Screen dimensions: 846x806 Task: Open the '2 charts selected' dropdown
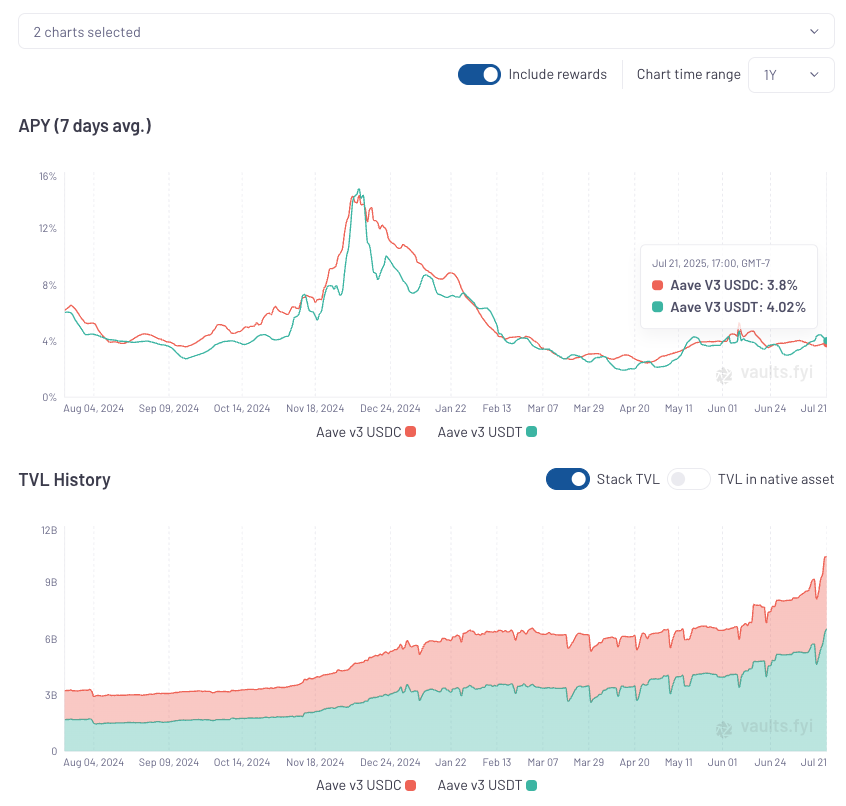point(426,31)
